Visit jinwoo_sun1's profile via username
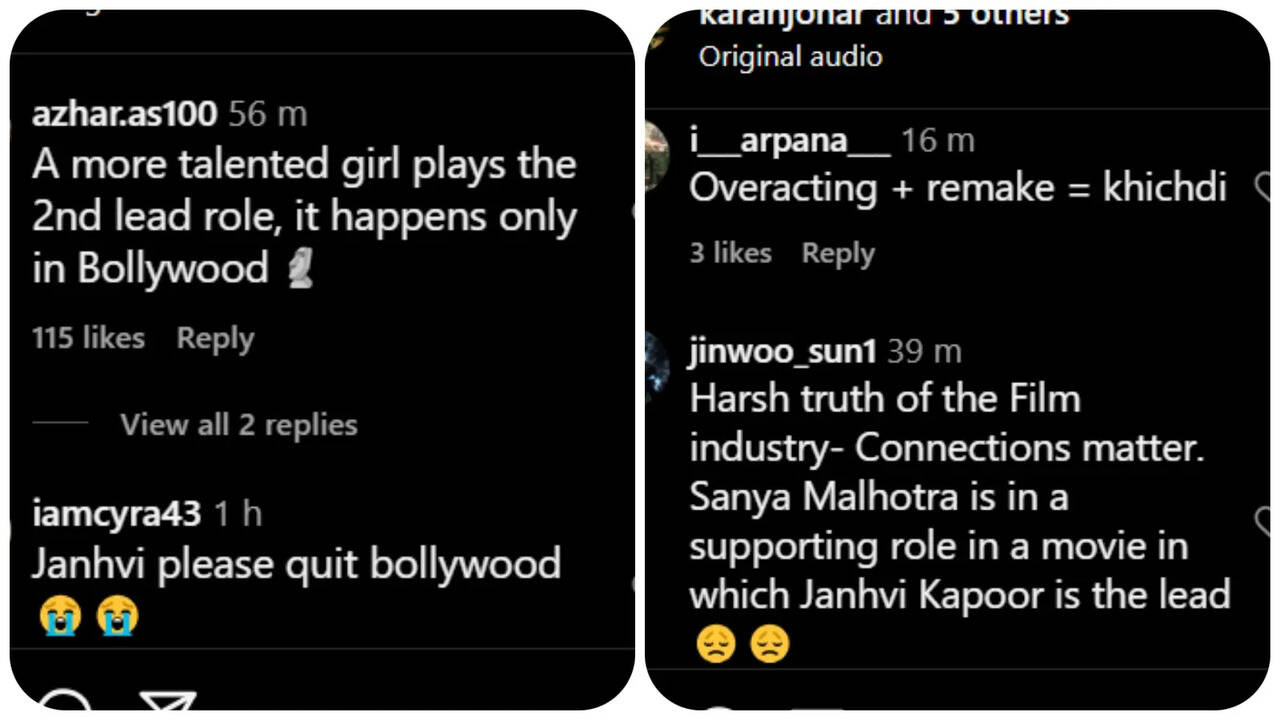 click(782, 351)
